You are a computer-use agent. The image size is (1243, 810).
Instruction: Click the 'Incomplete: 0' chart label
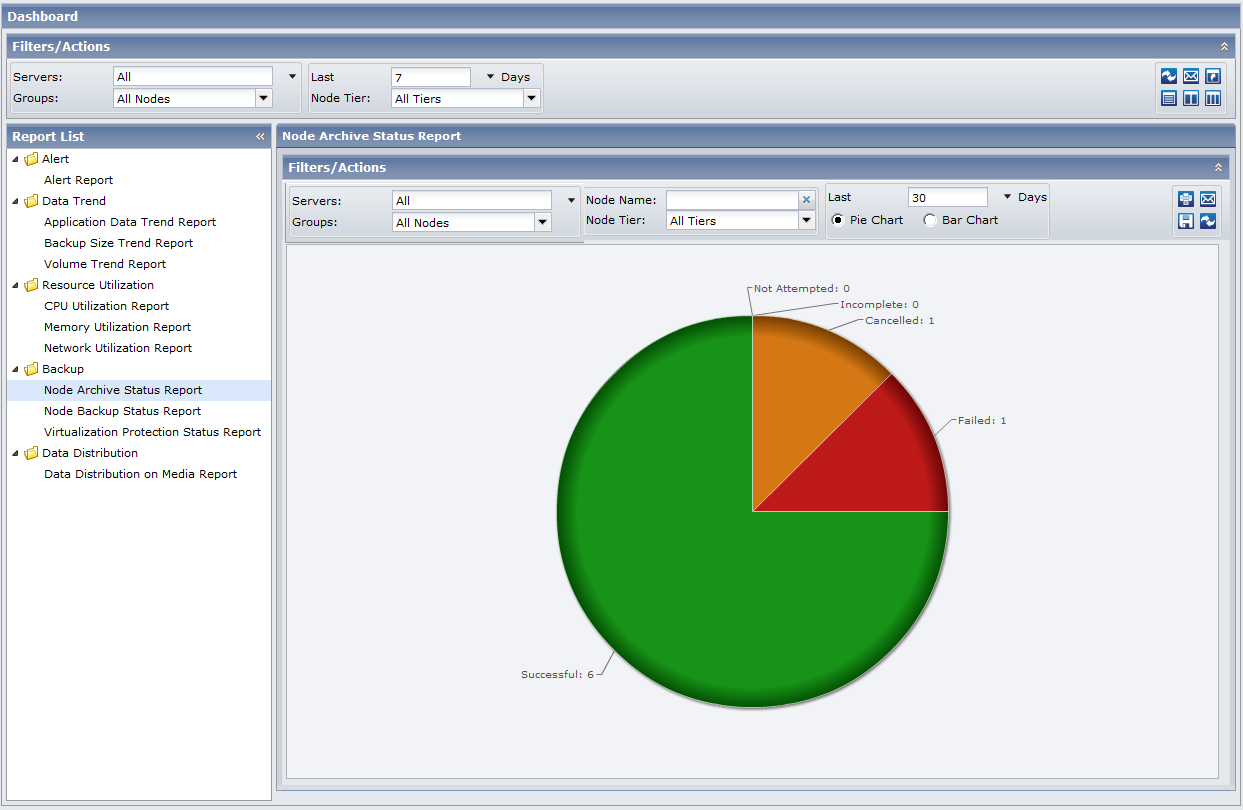(x=879, y=304)
